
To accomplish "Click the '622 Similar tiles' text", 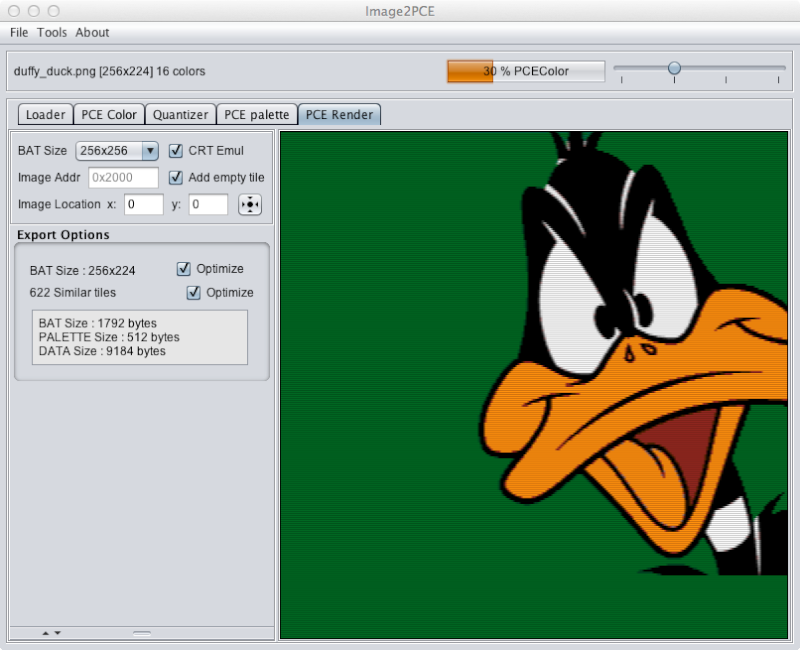I will 72,292.
